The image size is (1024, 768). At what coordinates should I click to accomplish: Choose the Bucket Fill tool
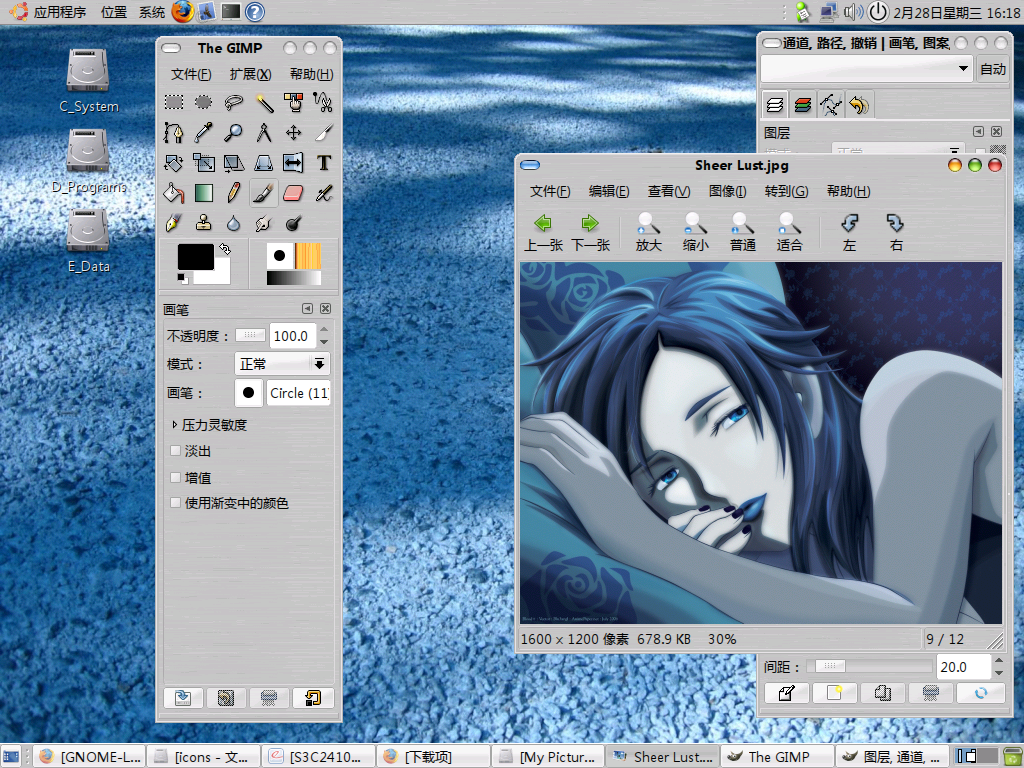pyautogui.click(x=174, y=193)
